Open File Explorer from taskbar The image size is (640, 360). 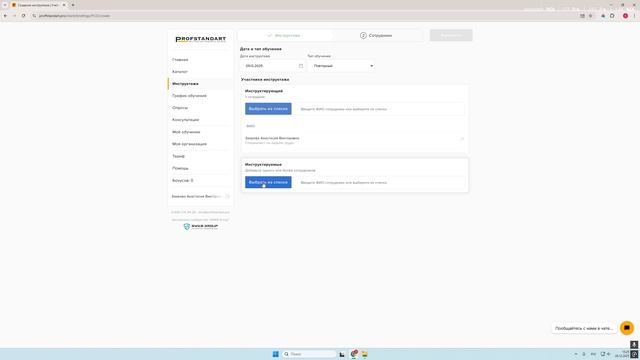(x=364, y=354)
